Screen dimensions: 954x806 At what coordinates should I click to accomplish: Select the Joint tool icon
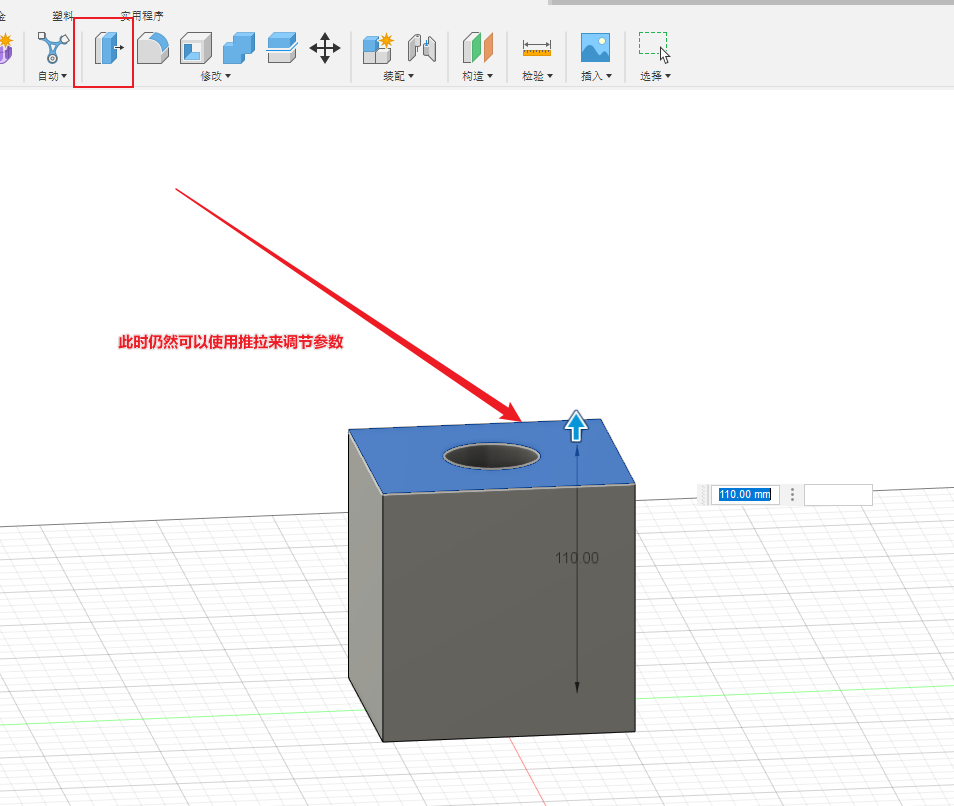(x=422, y=49)
